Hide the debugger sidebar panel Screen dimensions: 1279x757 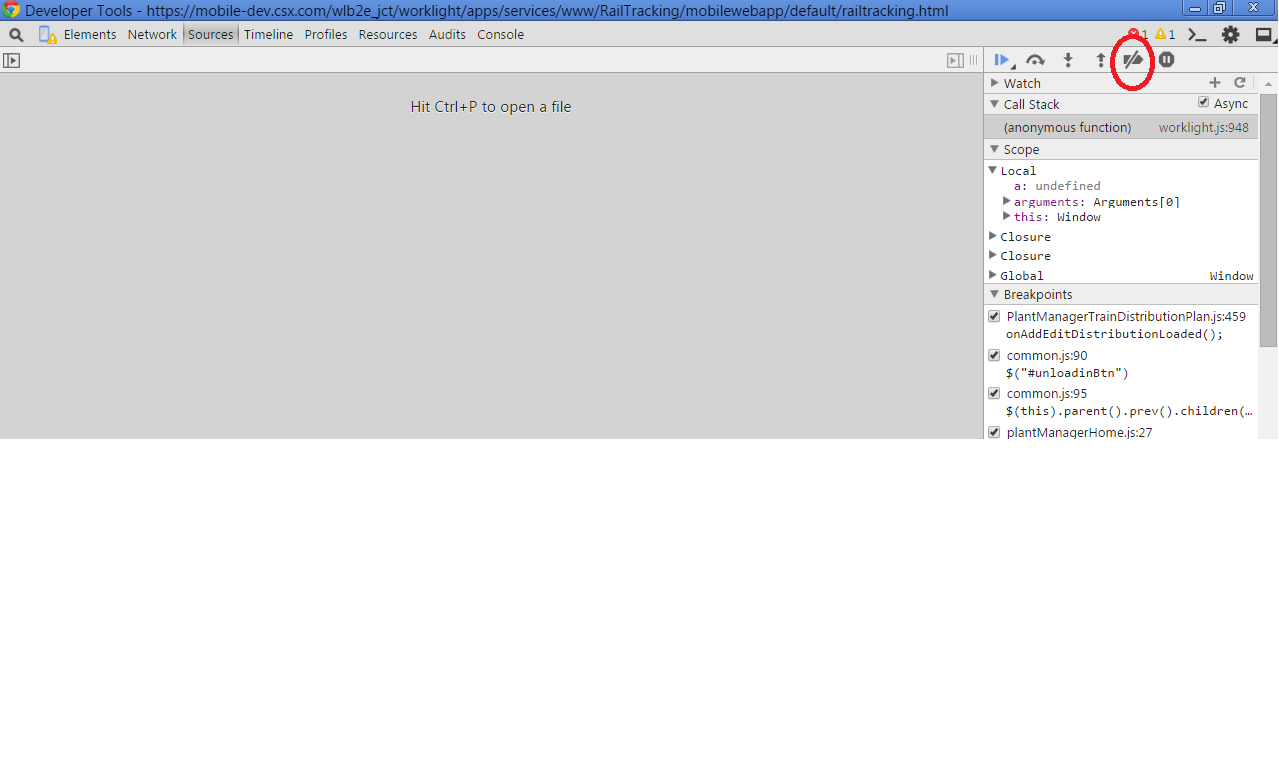(x=955, y=60)
